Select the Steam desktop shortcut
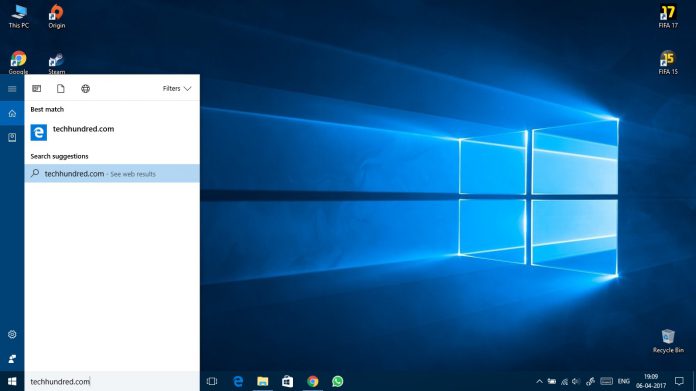The height and width of the screenshot is (391, 696). 56,63
